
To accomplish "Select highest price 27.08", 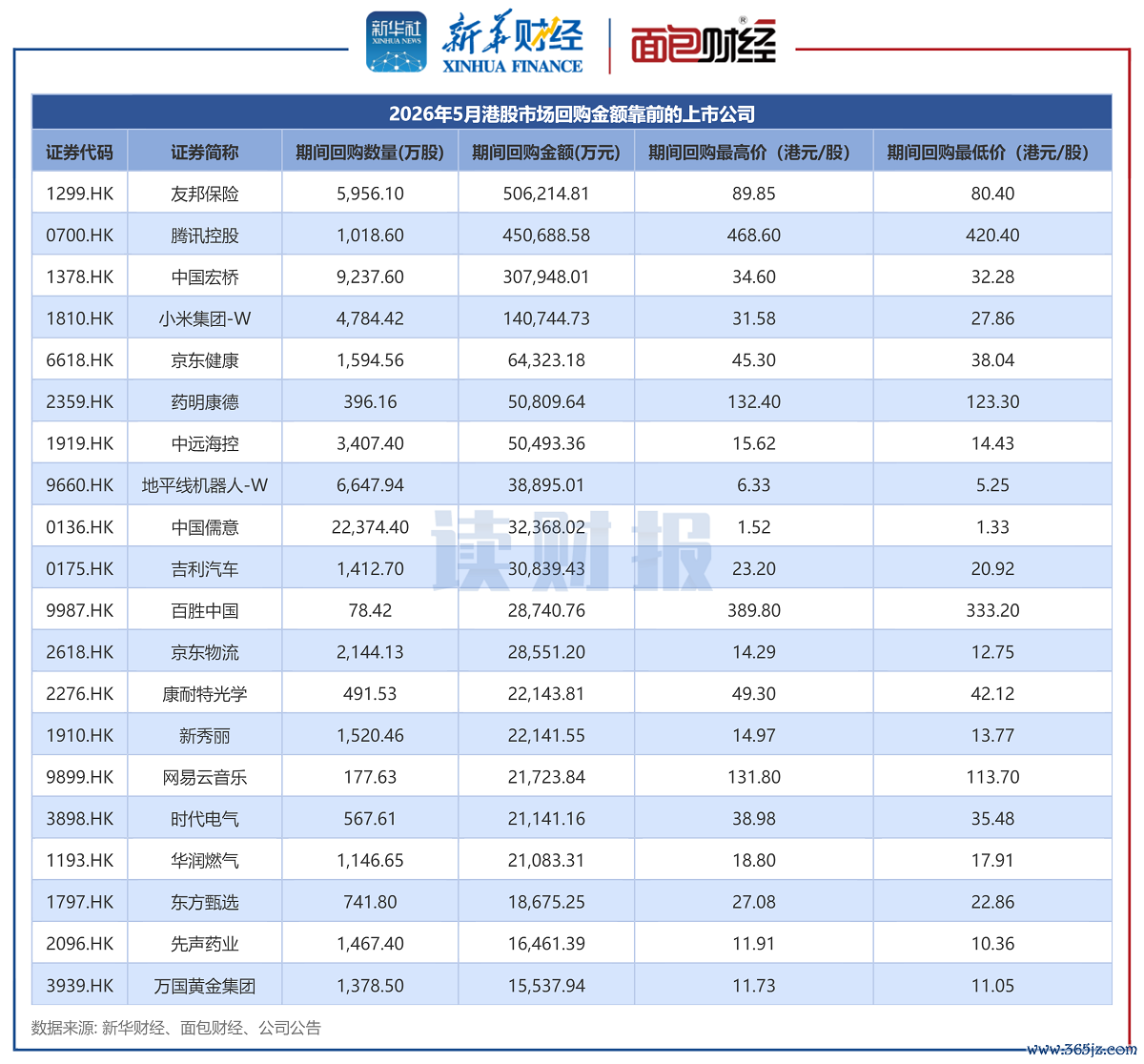I will pos(754,902).
